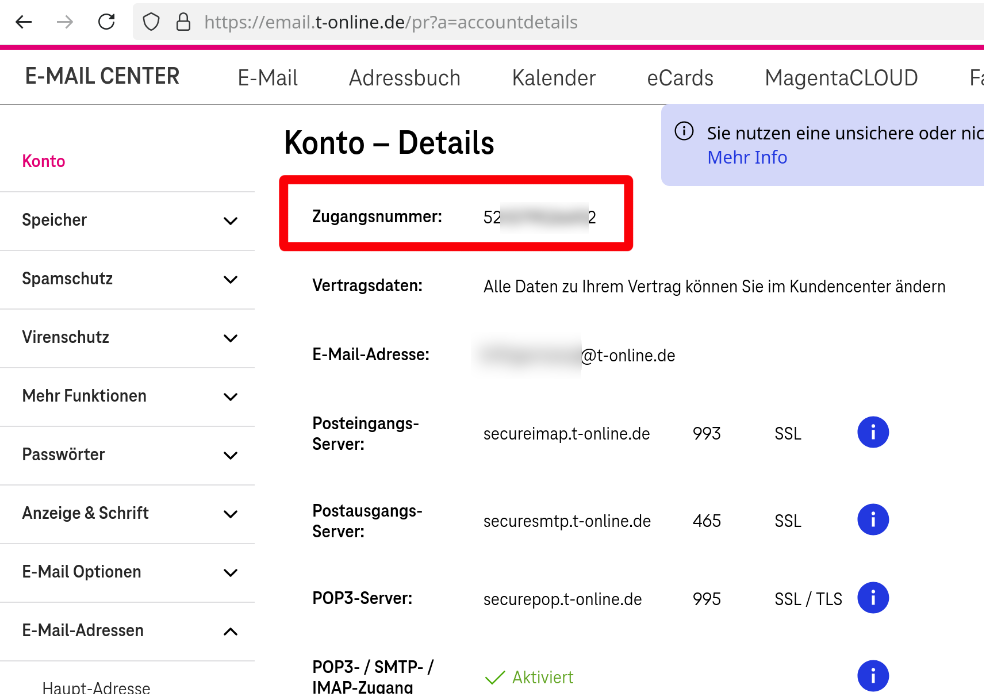Select Konto in the sidebar
The width and height of the screenshot is (984, 694).
pos(44,162)
